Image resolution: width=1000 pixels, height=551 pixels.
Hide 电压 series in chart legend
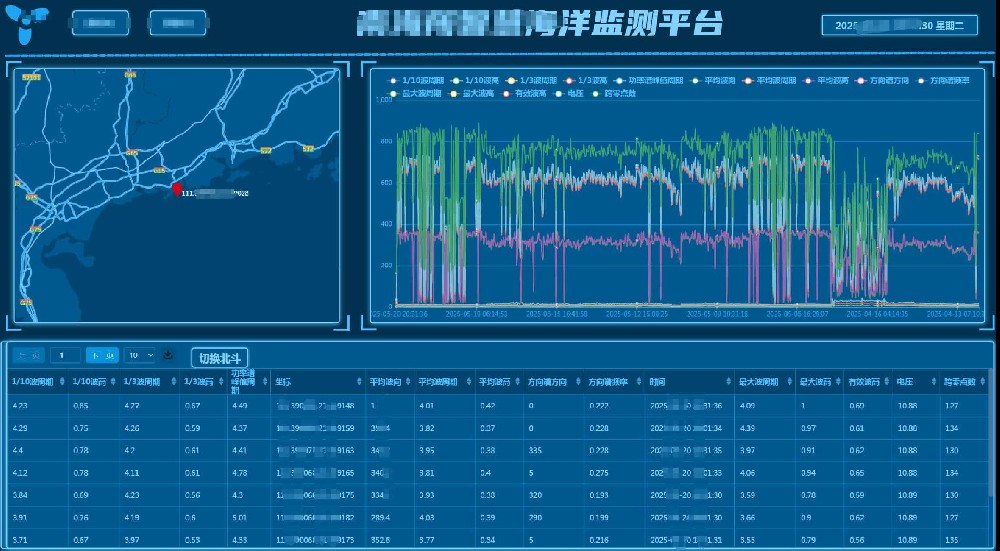(575, 93)
